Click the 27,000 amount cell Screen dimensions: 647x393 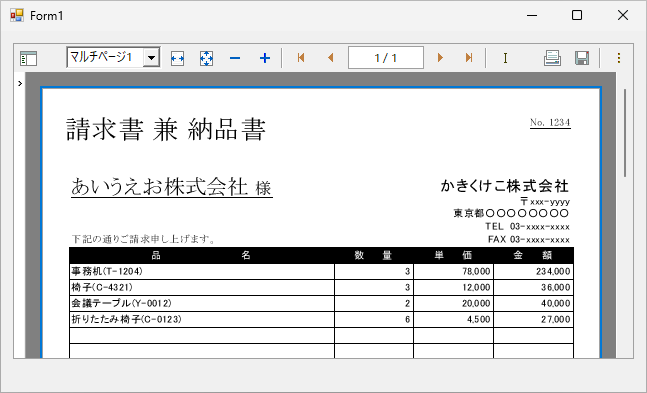(533, 319)
